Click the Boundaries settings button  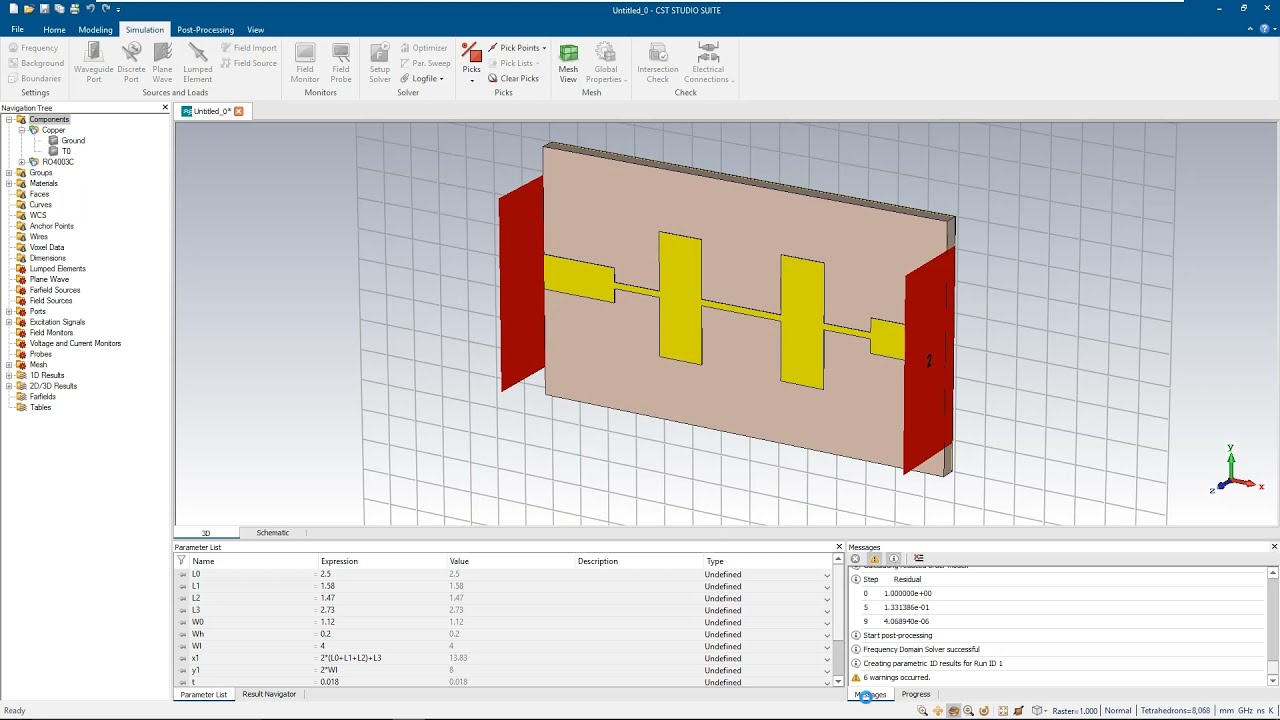coord(35,79)
